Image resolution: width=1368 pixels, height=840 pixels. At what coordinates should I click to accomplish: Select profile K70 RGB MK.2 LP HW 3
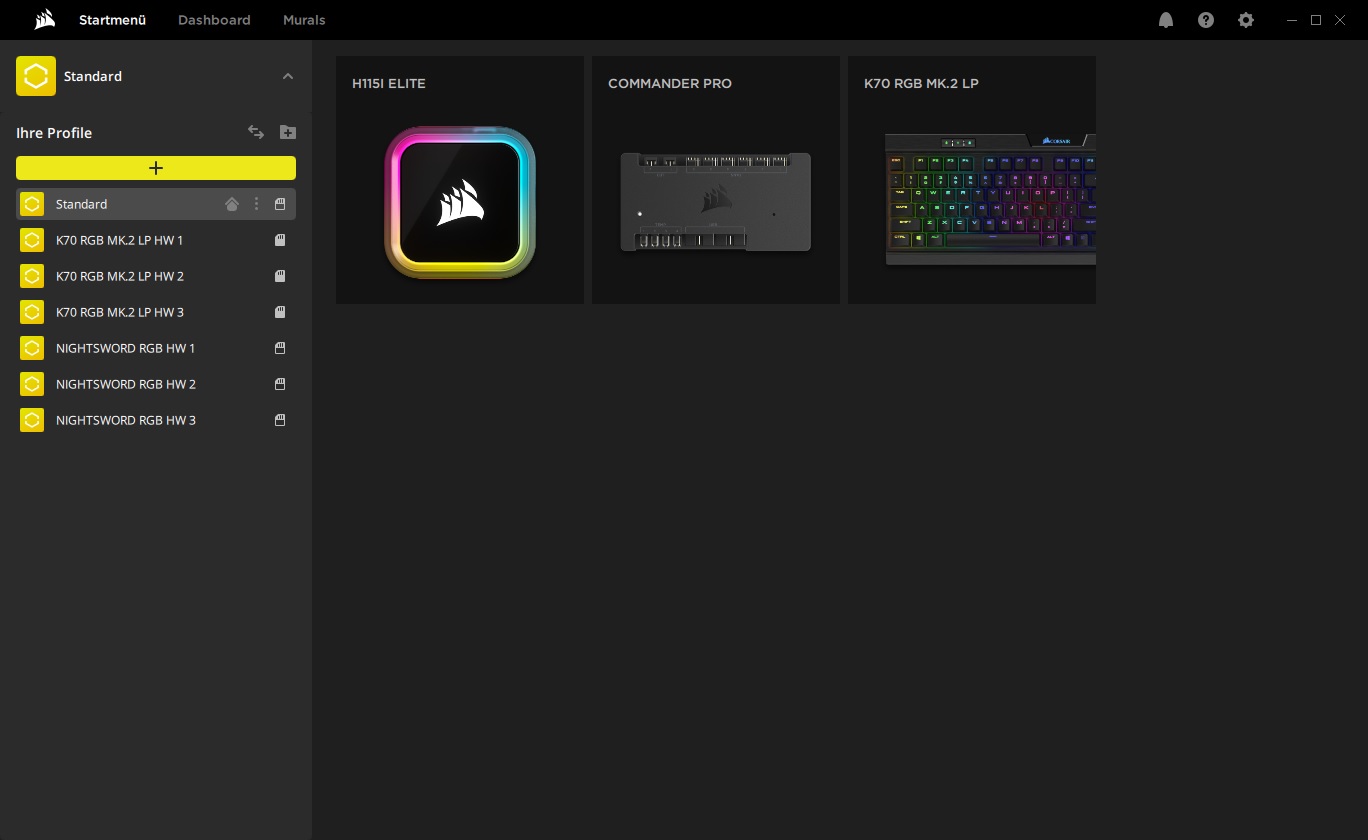(156, 312)
